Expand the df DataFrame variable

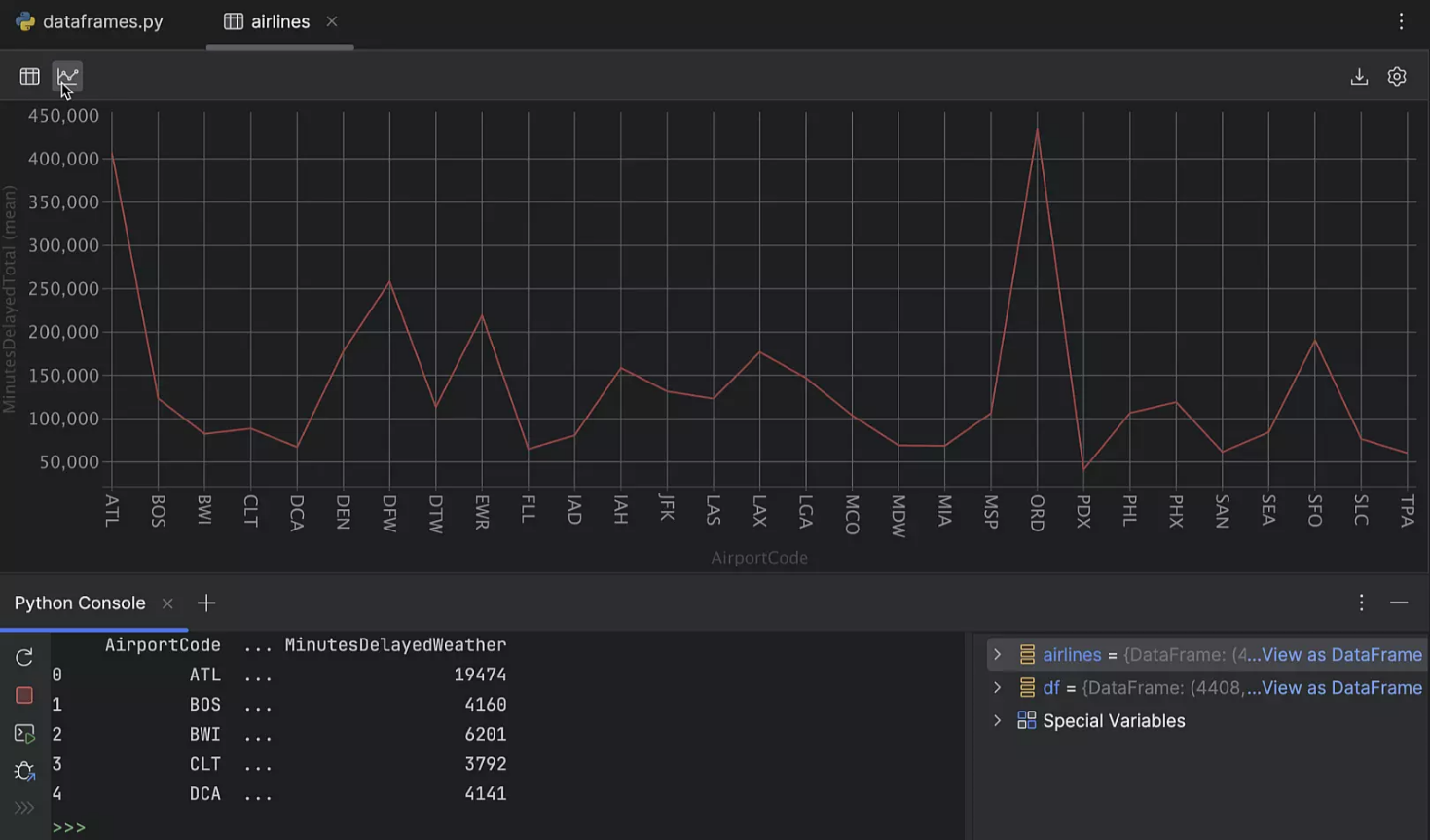click(x=999, y=687)
